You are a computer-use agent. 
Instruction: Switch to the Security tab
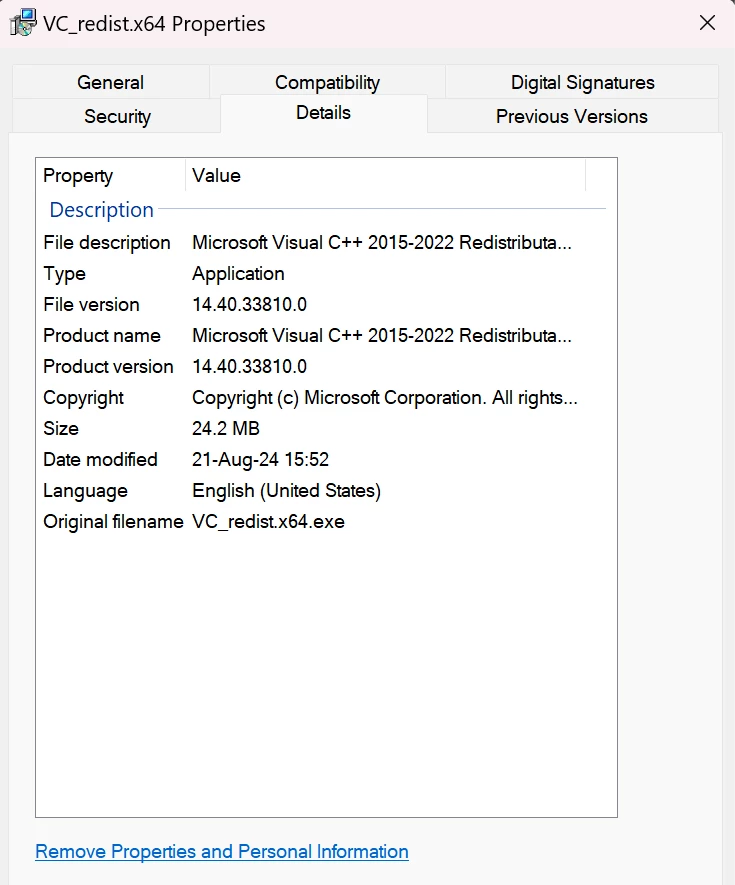(x=117, y=116)
